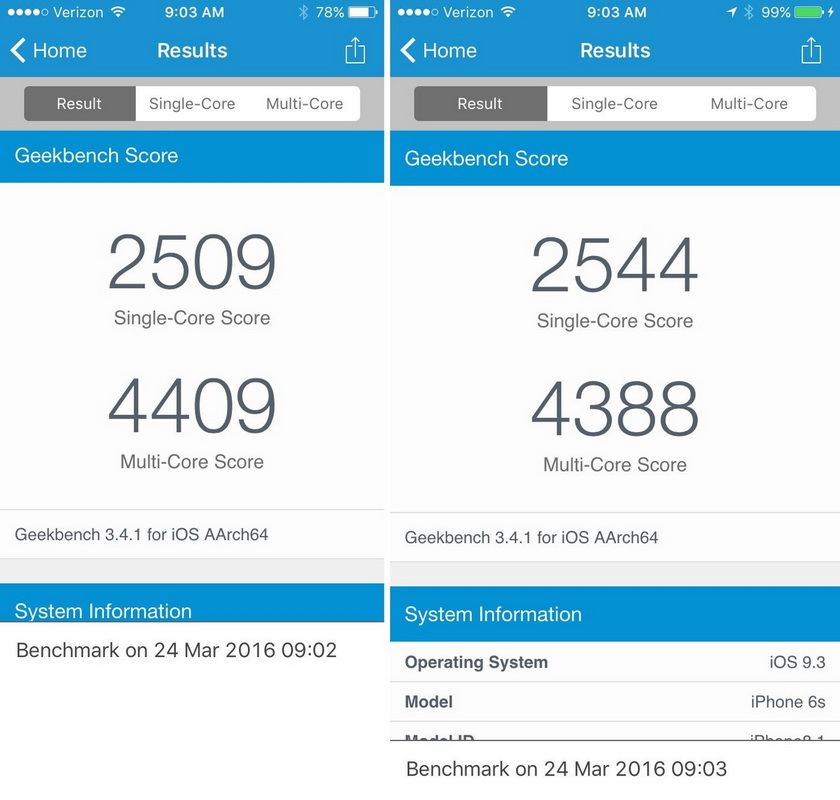Tap the 99% battery percentage text
The height and width of the screenshot is (800, 840).
click(775, 12)
